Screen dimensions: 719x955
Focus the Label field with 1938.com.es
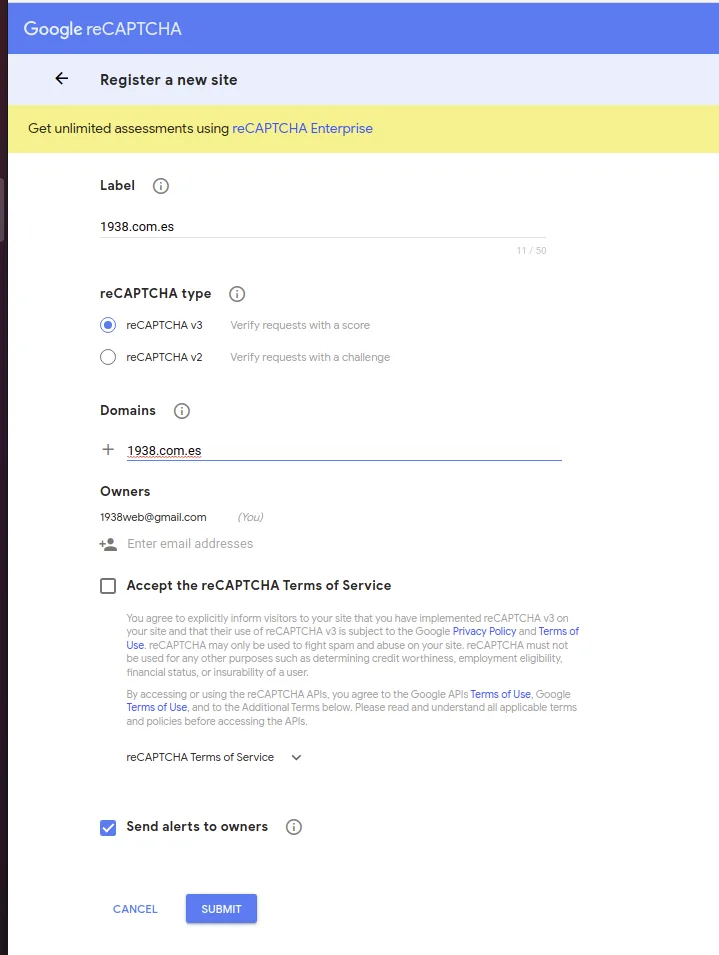(323, 227)
